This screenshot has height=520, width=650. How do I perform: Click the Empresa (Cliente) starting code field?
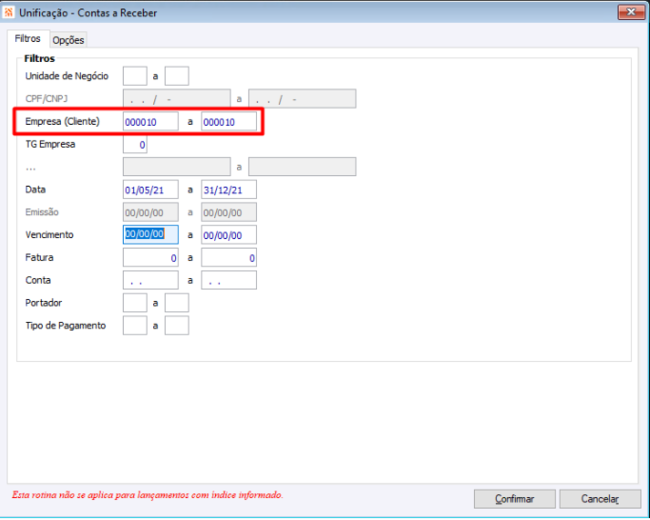click(150, 121)
